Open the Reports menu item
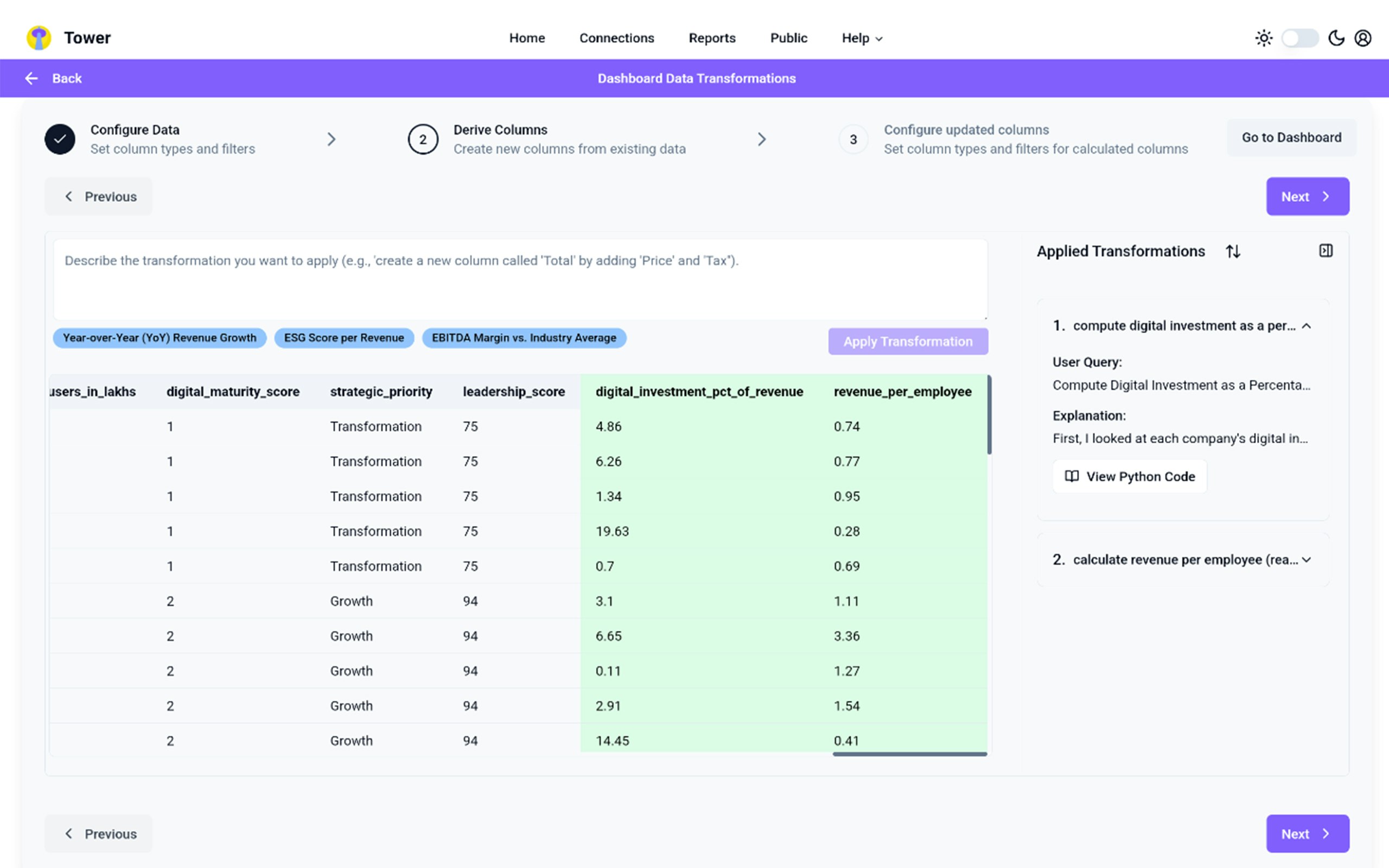 (712, 38)
